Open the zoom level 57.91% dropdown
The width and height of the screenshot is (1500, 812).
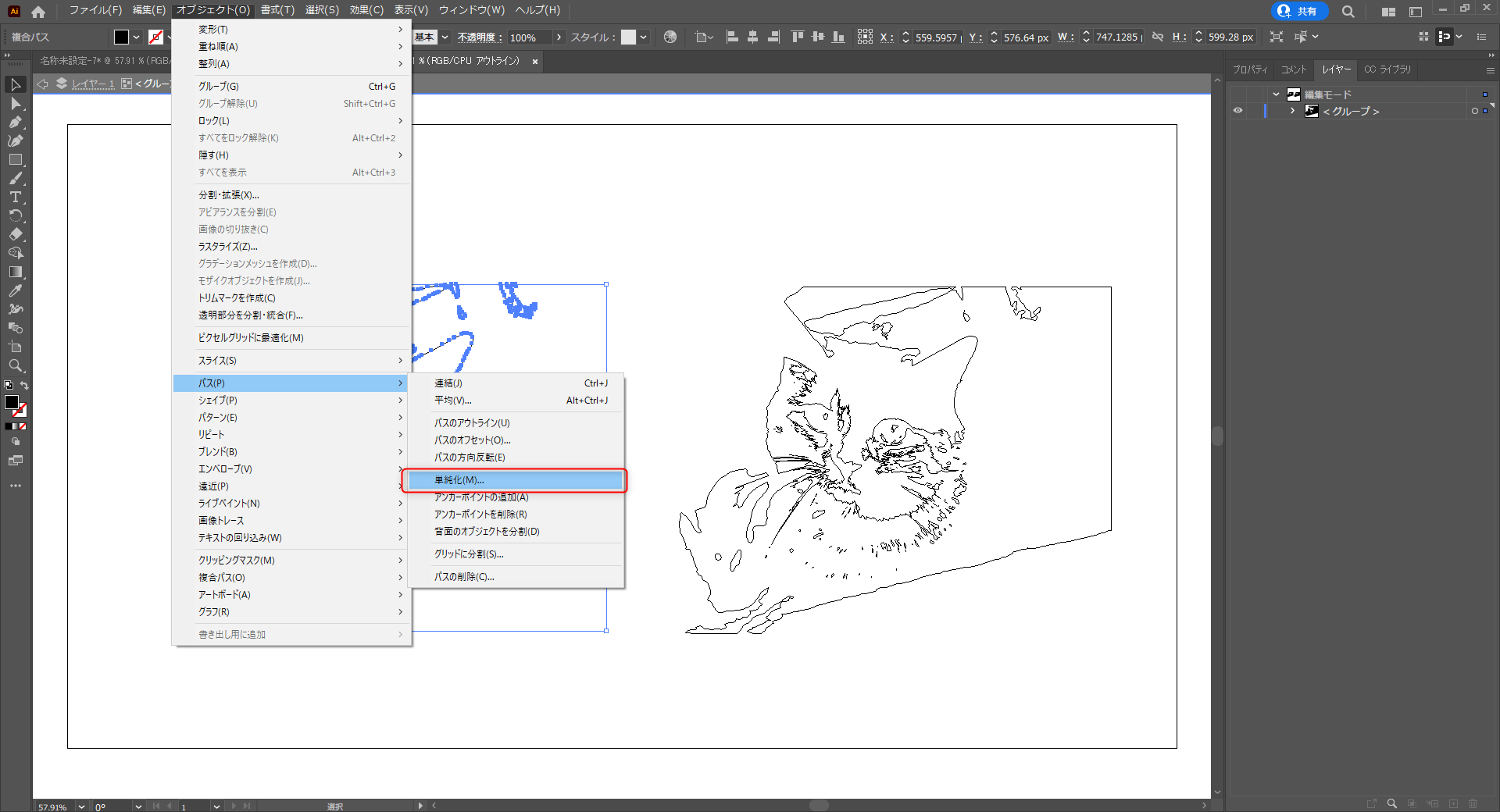[x=81, y=807]
